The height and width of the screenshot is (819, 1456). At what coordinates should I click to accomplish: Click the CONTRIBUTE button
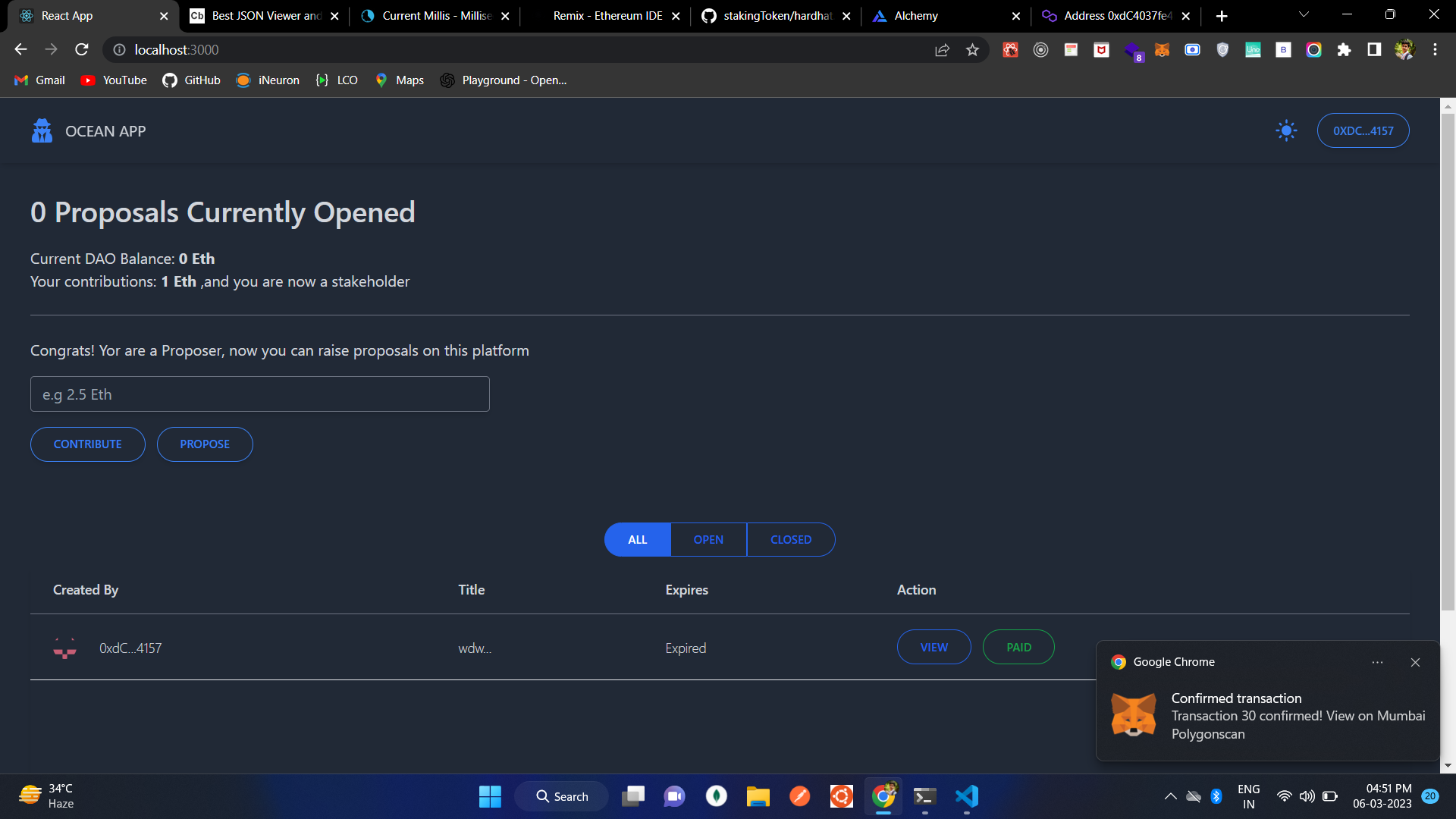(x=87, y=444)
